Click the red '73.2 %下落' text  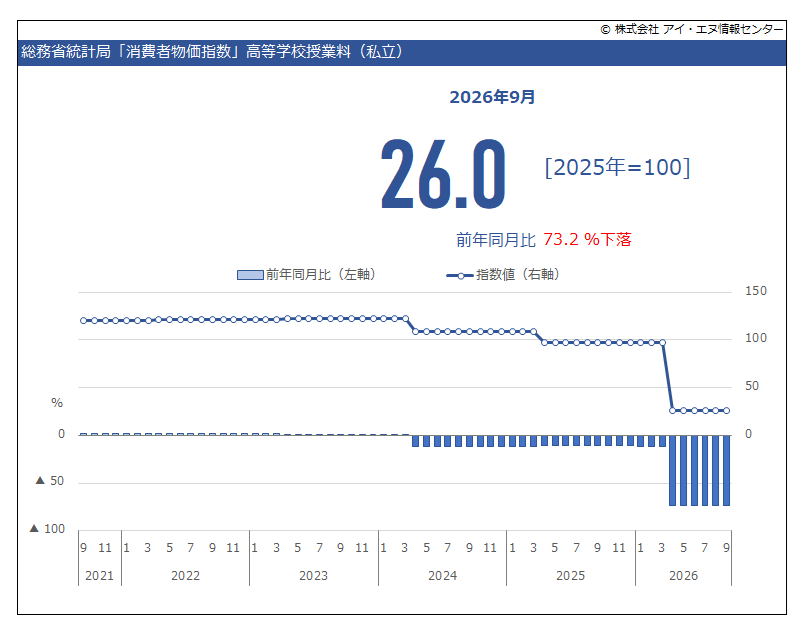(x=587, y=240)
